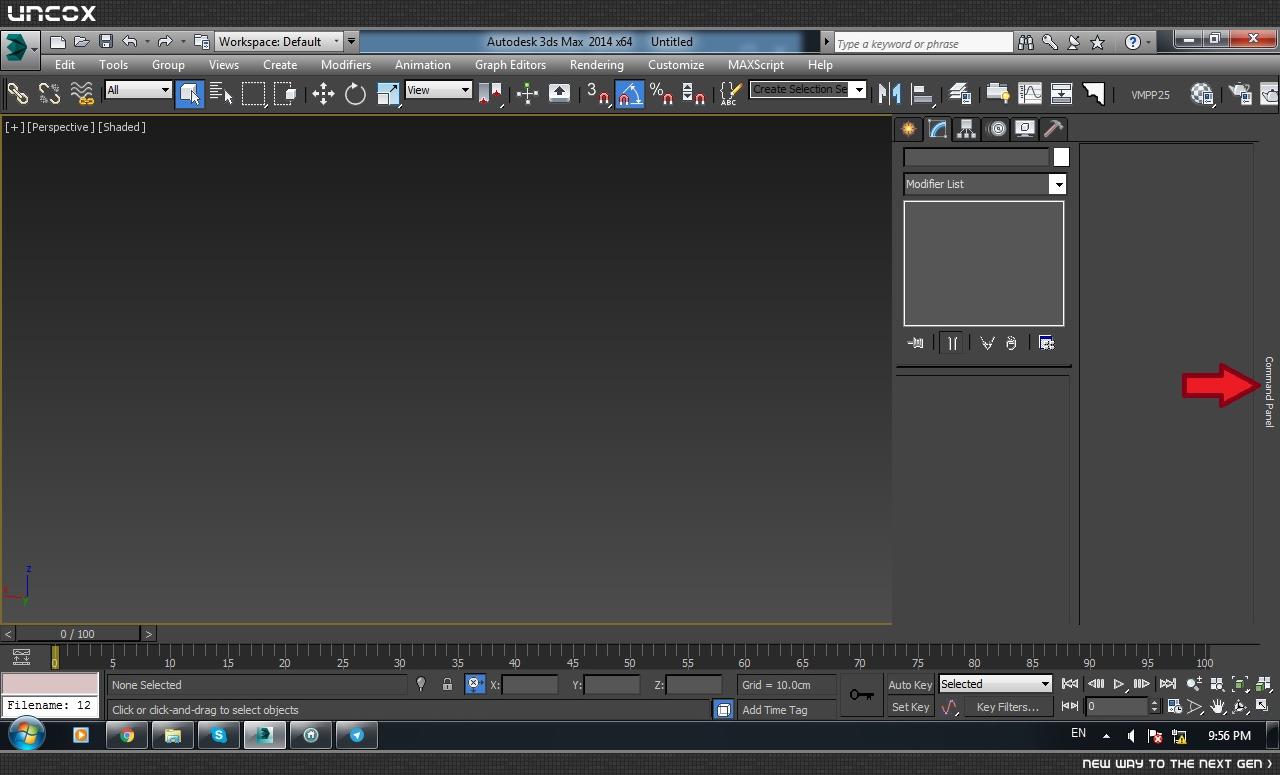Select the Orbit viewport tool
Viewport: 1280px width, 775px height.
tap(1240, 707)
